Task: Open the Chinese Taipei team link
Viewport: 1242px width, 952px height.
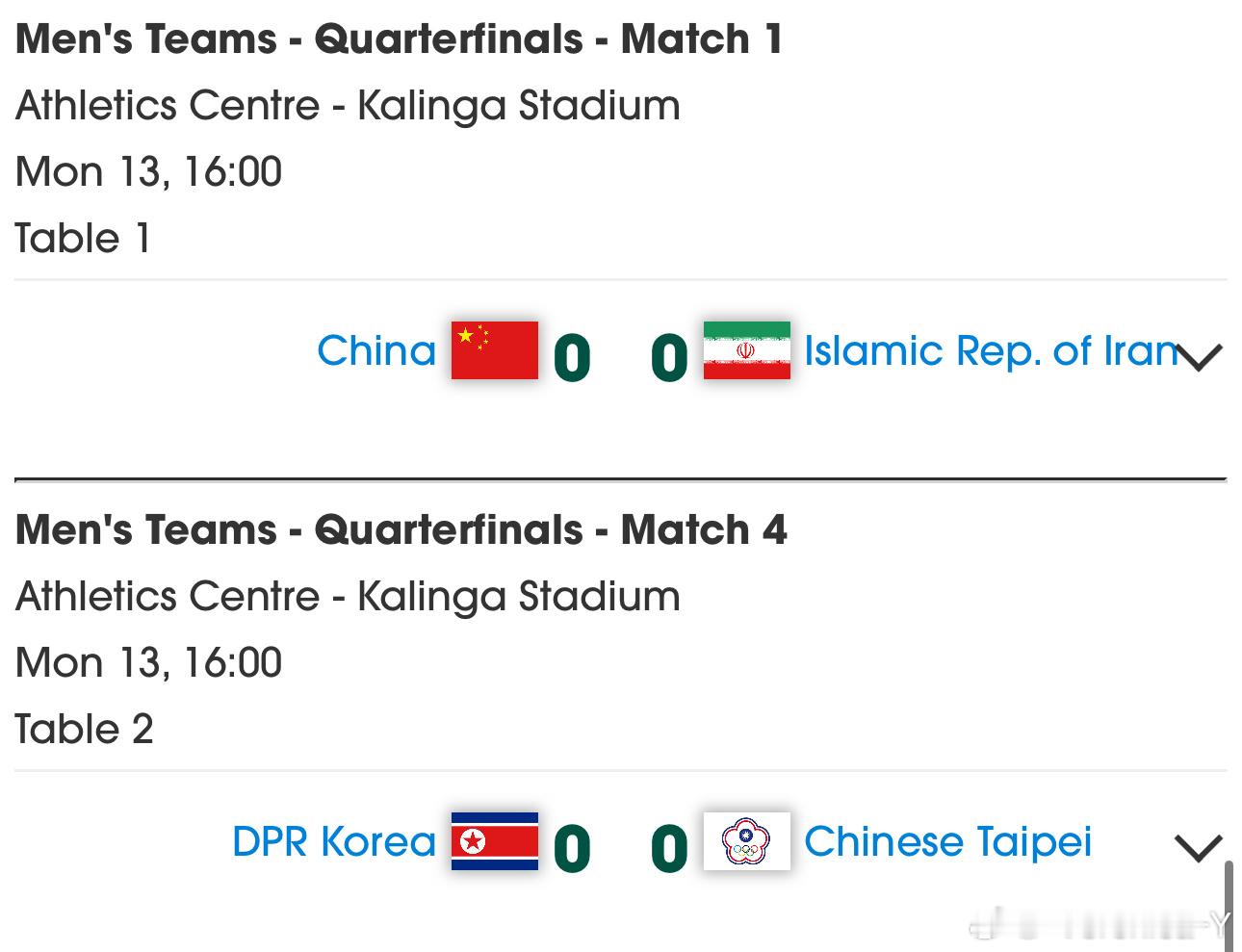Action: click(947, 841)
